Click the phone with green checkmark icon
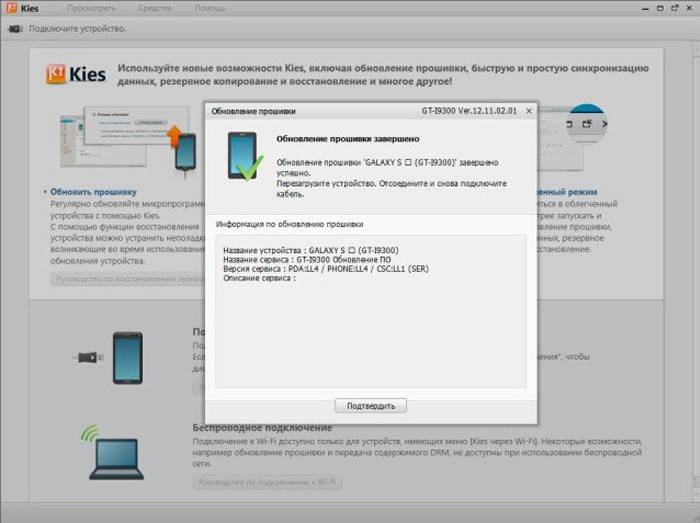700x523 pixels. (244, 157)
